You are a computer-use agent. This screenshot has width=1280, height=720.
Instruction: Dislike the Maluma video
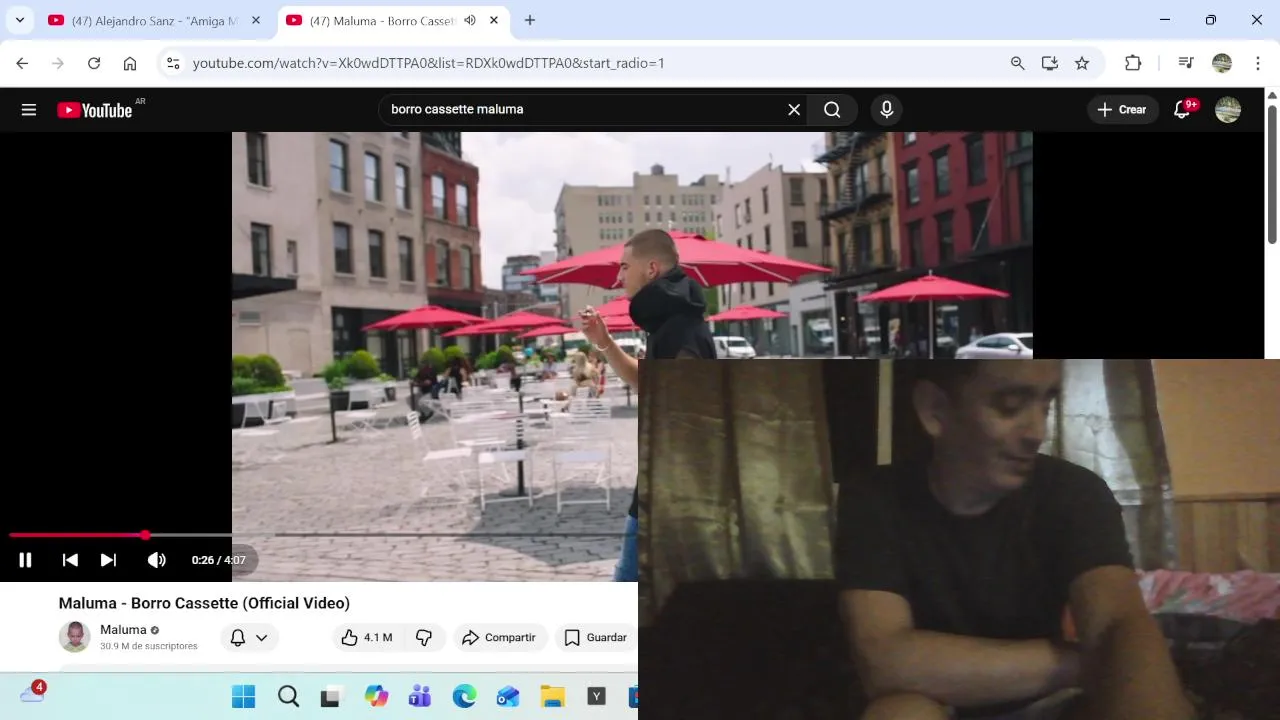[424, 637]
